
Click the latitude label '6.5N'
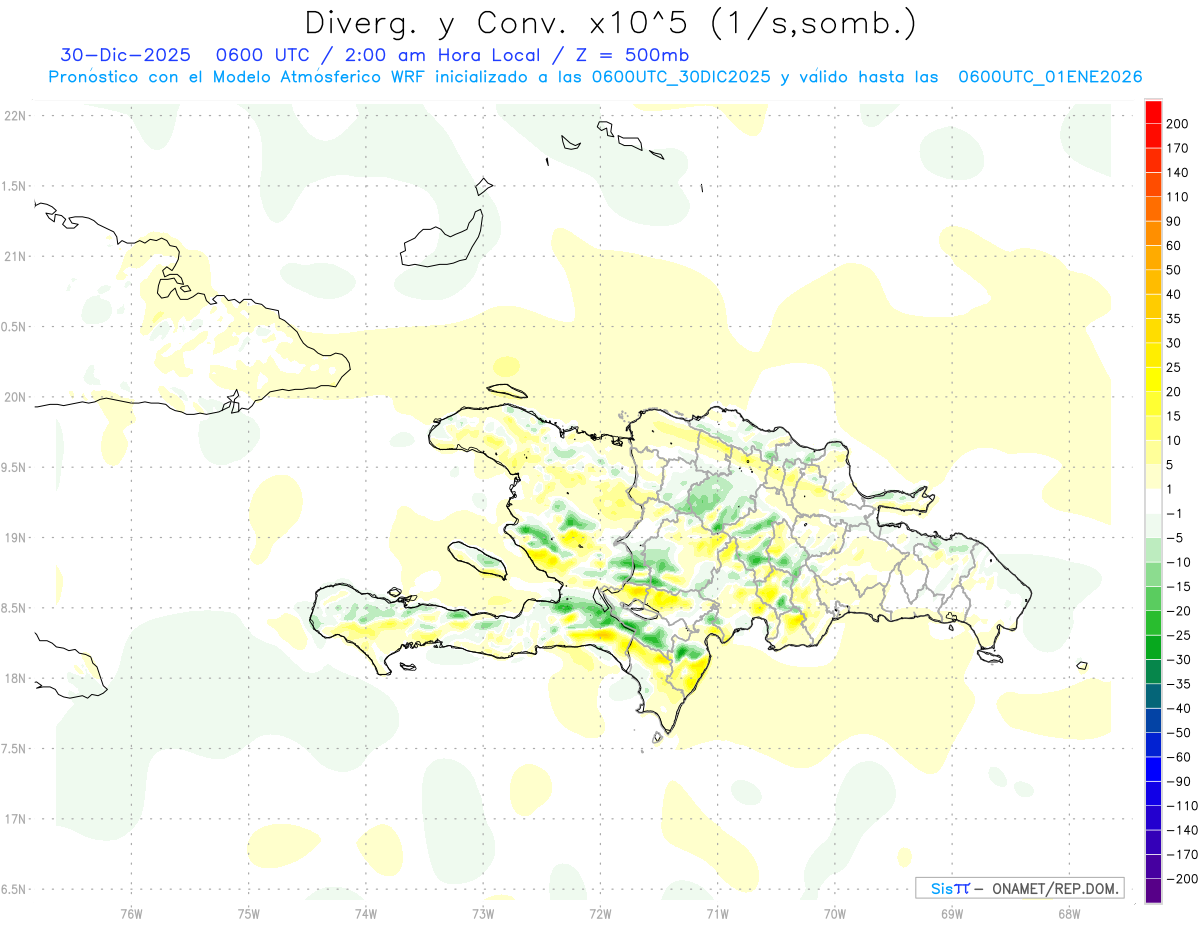pos(14,889)
